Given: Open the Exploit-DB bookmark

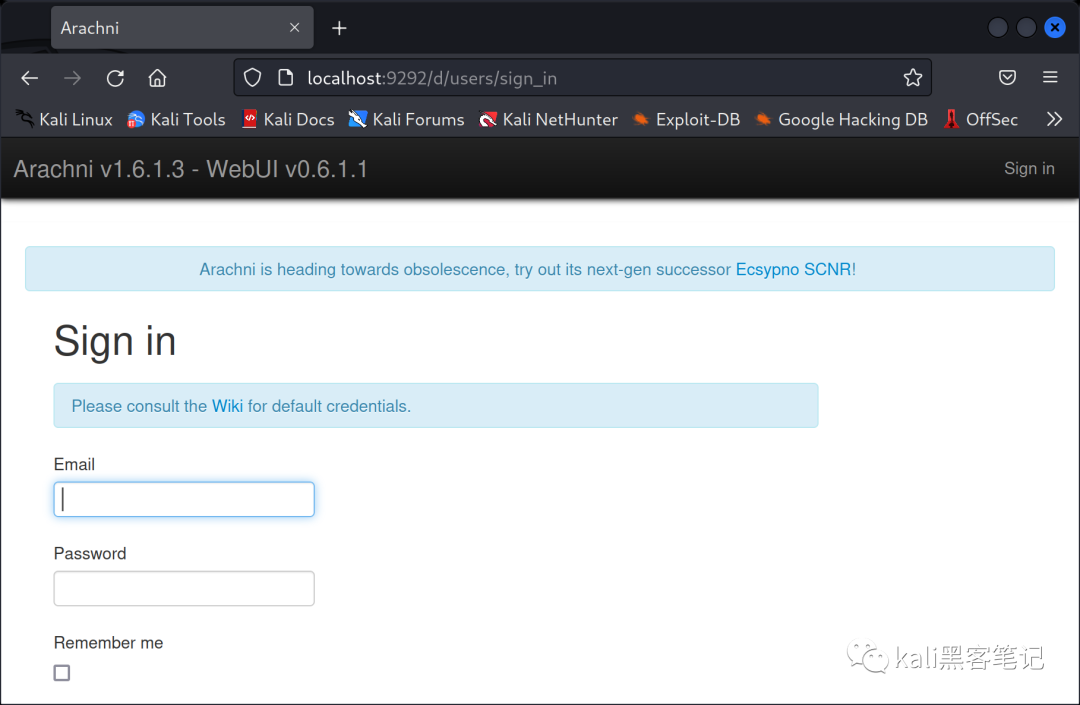Looking at the screenshot, I should click(687, 119).
